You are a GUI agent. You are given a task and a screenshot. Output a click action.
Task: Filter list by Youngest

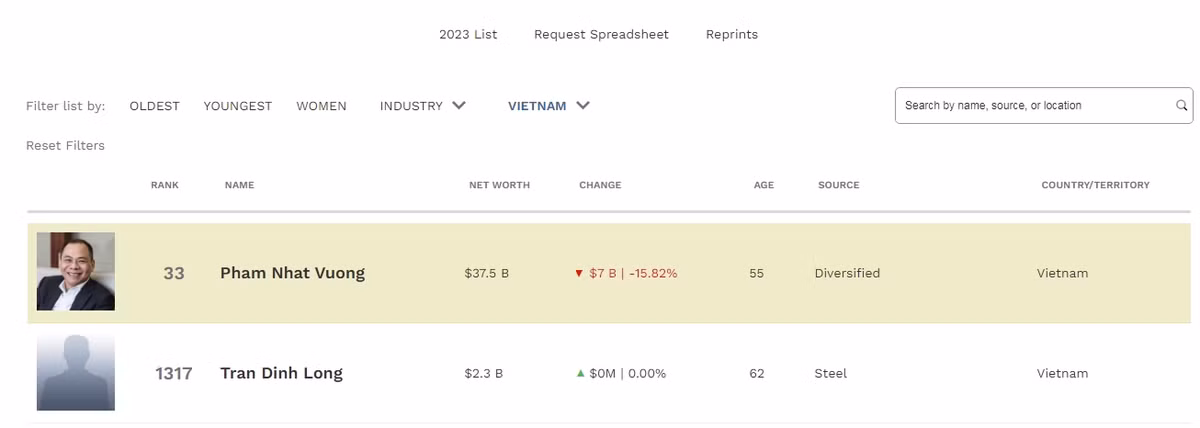tap(237, 106)
